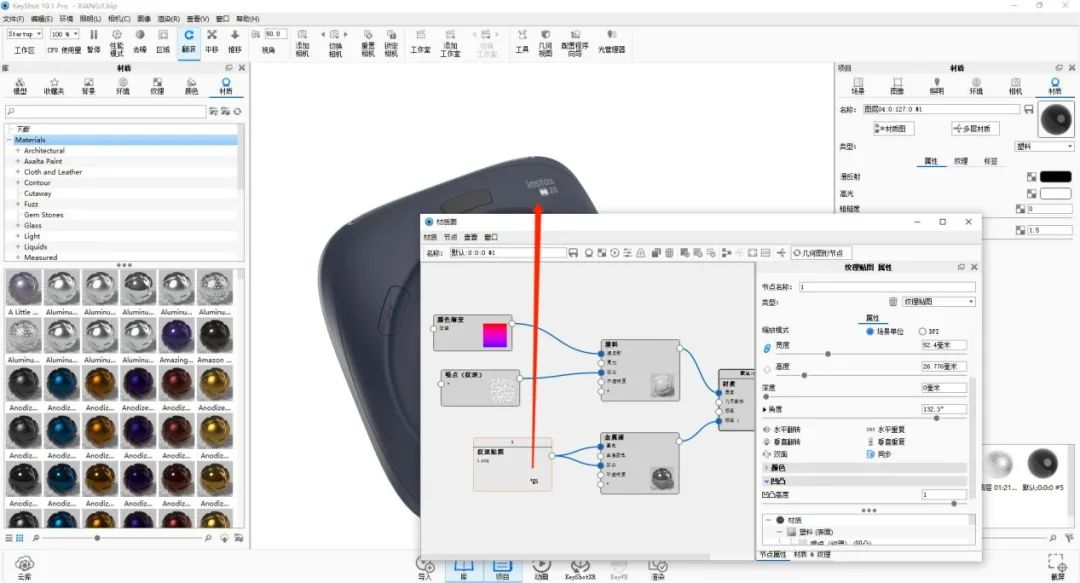Open the 工具 tools icon
The width and height of the screenshot is (1080, 583).
522,35
